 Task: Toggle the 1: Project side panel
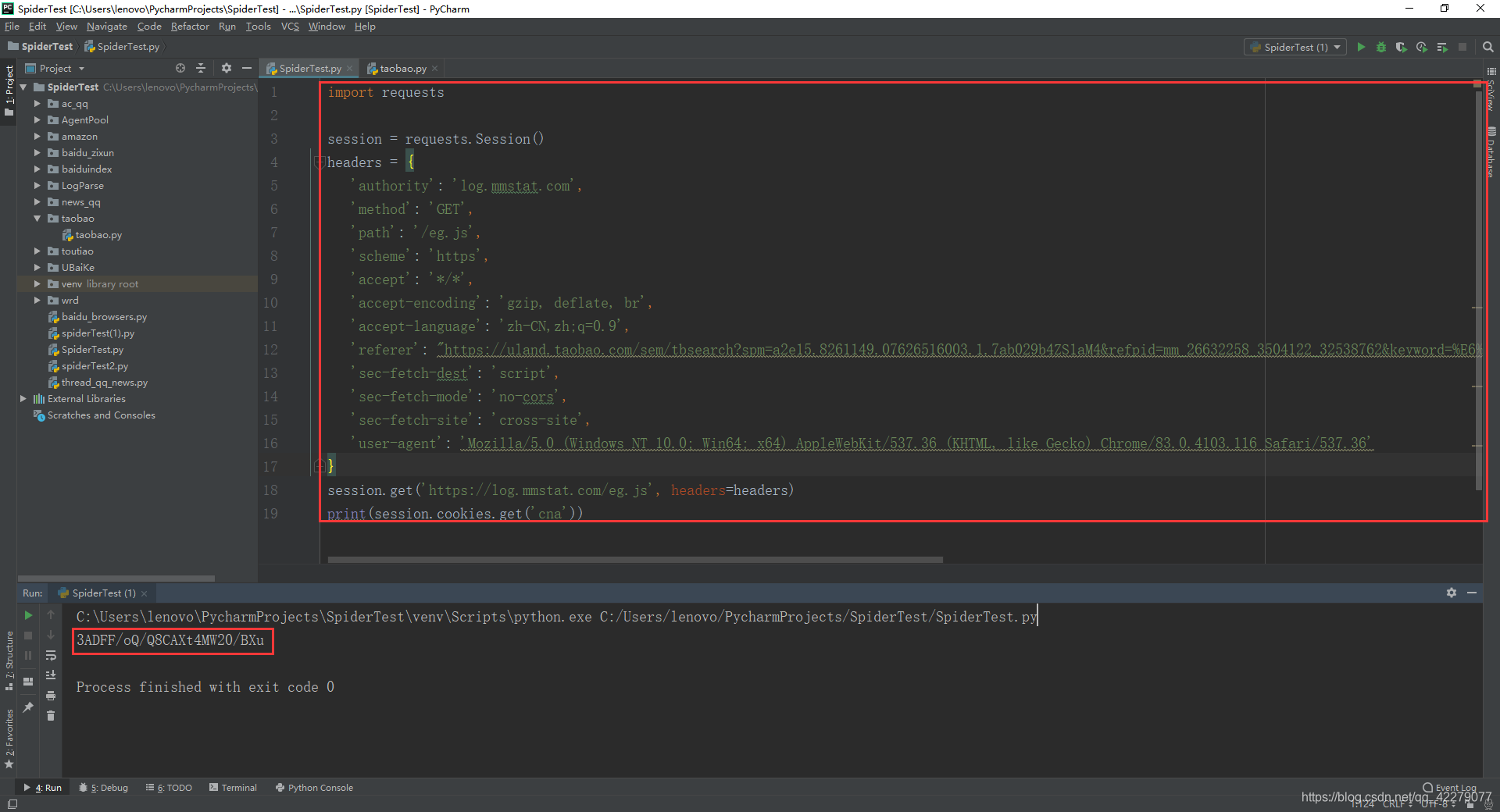[x=9, y=91]
